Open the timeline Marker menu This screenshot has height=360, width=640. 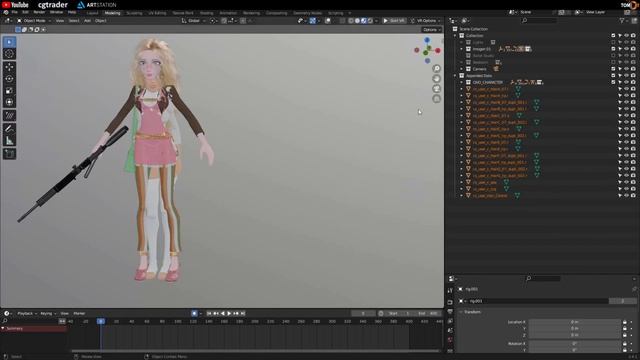79,313
